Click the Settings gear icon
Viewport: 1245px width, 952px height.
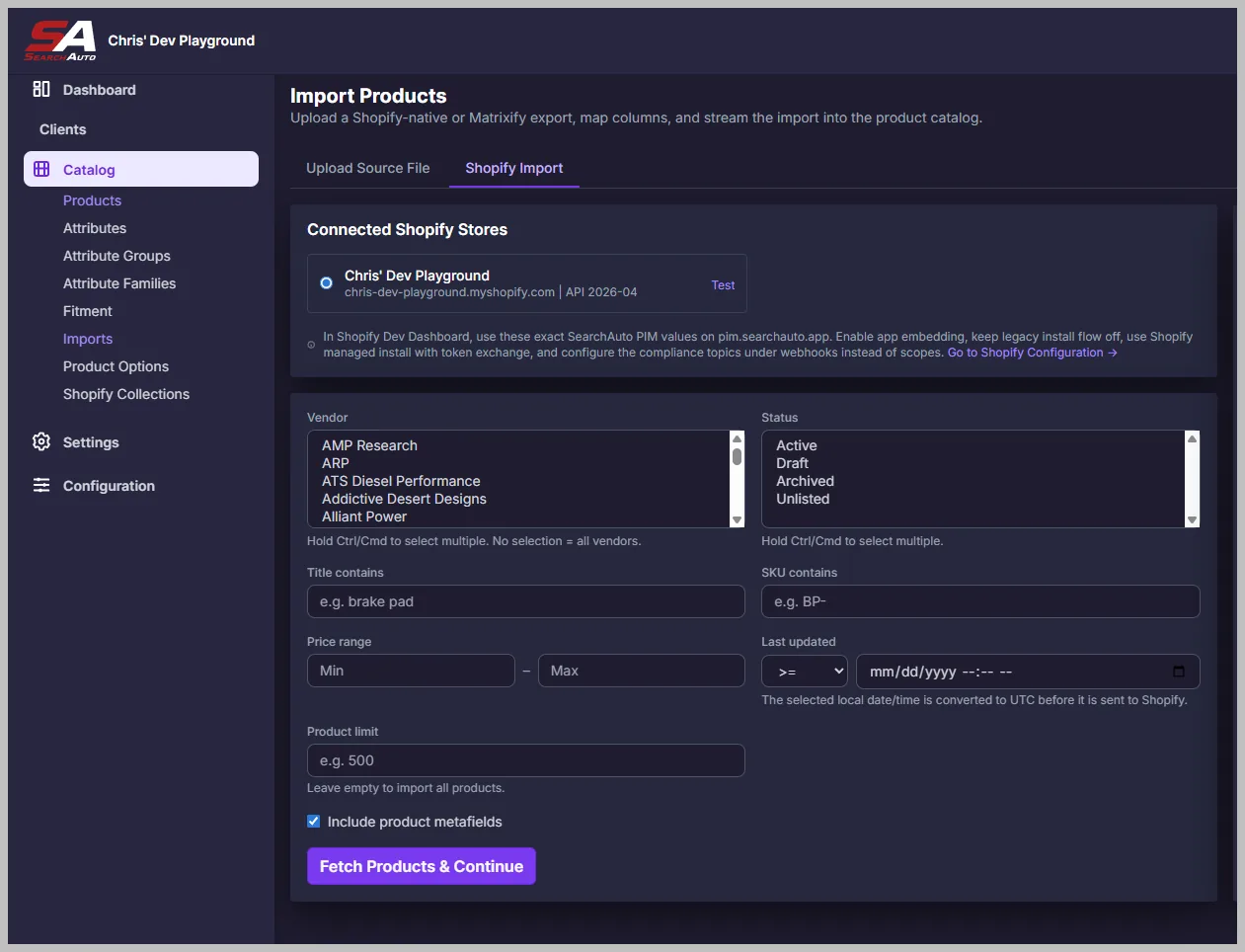[41, 441]
